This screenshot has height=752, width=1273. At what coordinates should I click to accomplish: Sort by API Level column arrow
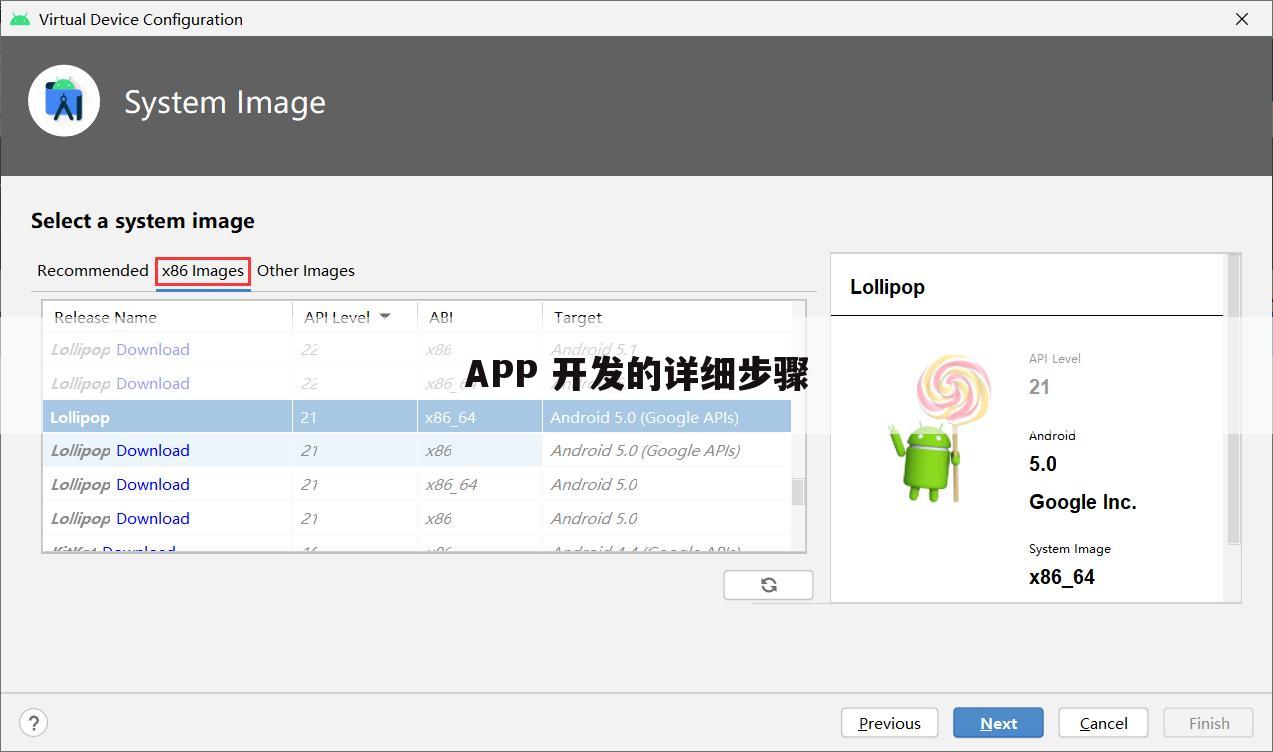385,317
